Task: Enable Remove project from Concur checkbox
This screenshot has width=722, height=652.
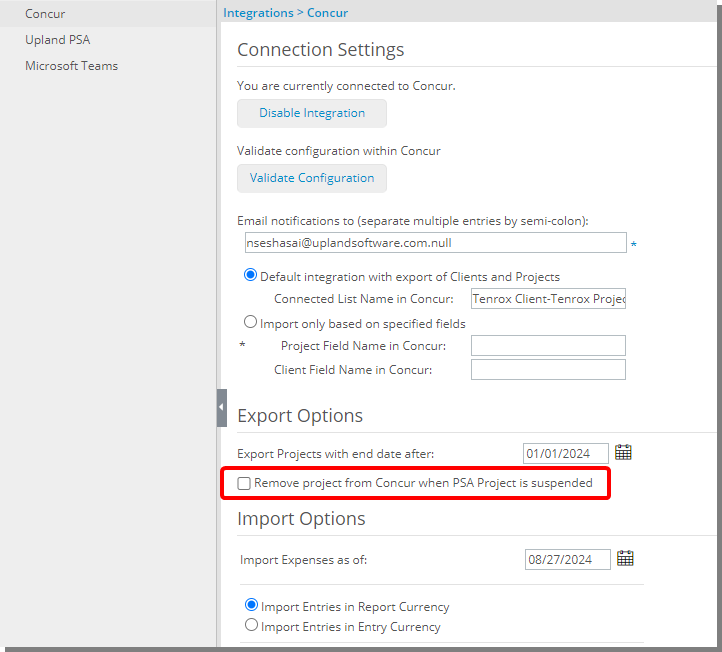Action: coord(244,483)
